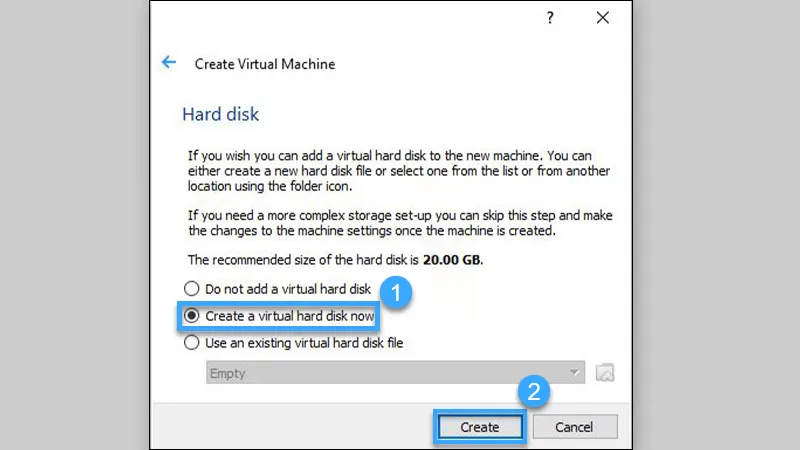Browse for disk file with folder icon
Image resolution: width=800 pixels, height=450 pixels.
[x=605, y=372]
